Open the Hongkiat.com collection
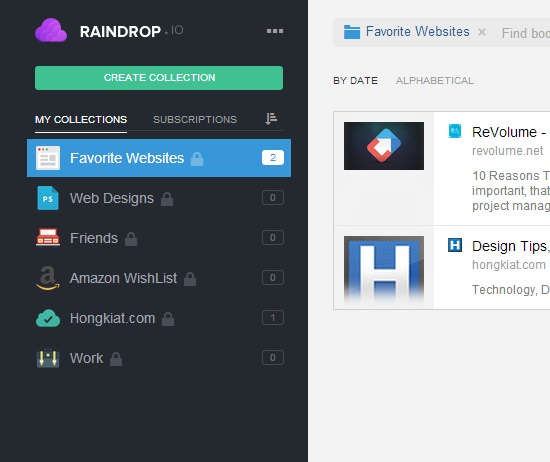 (x=159, y=318)
